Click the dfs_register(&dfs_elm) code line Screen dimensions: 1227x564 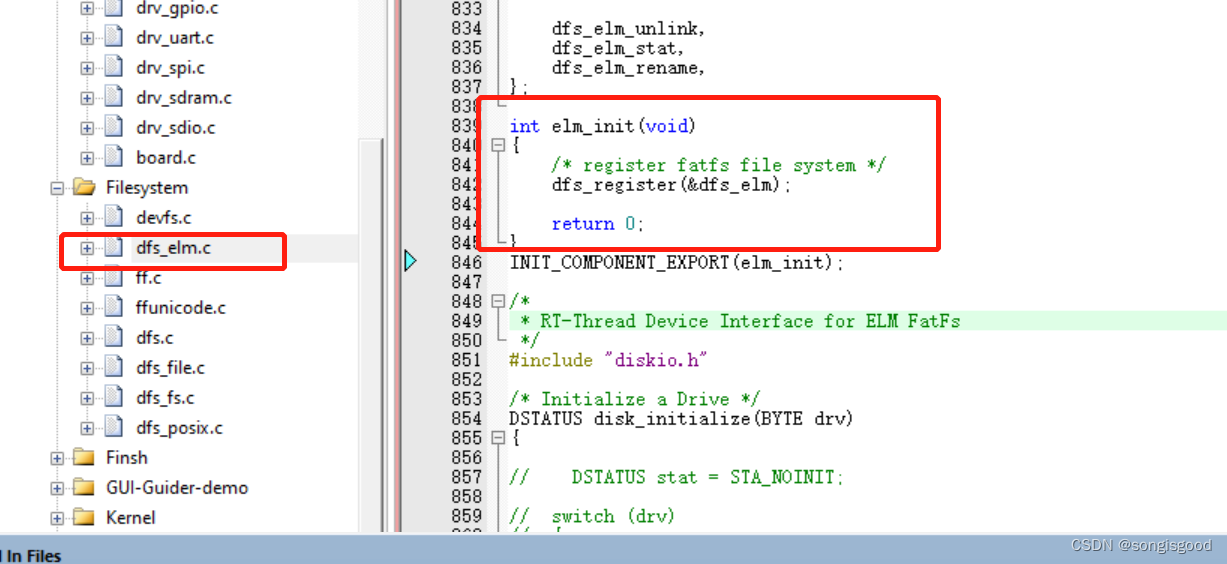[x=671, y=185]
